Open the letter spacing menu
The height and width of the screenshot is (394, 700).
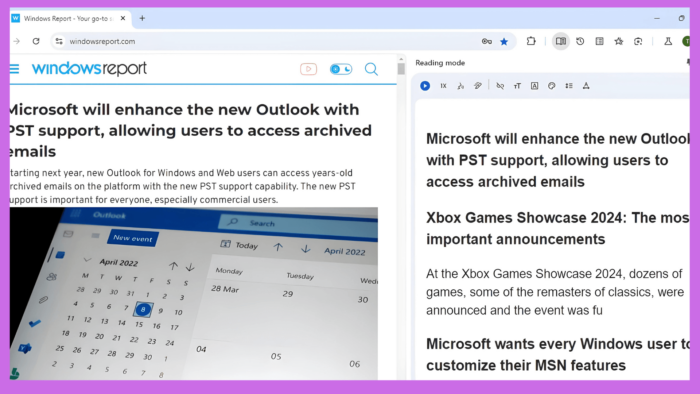[586, 86]
